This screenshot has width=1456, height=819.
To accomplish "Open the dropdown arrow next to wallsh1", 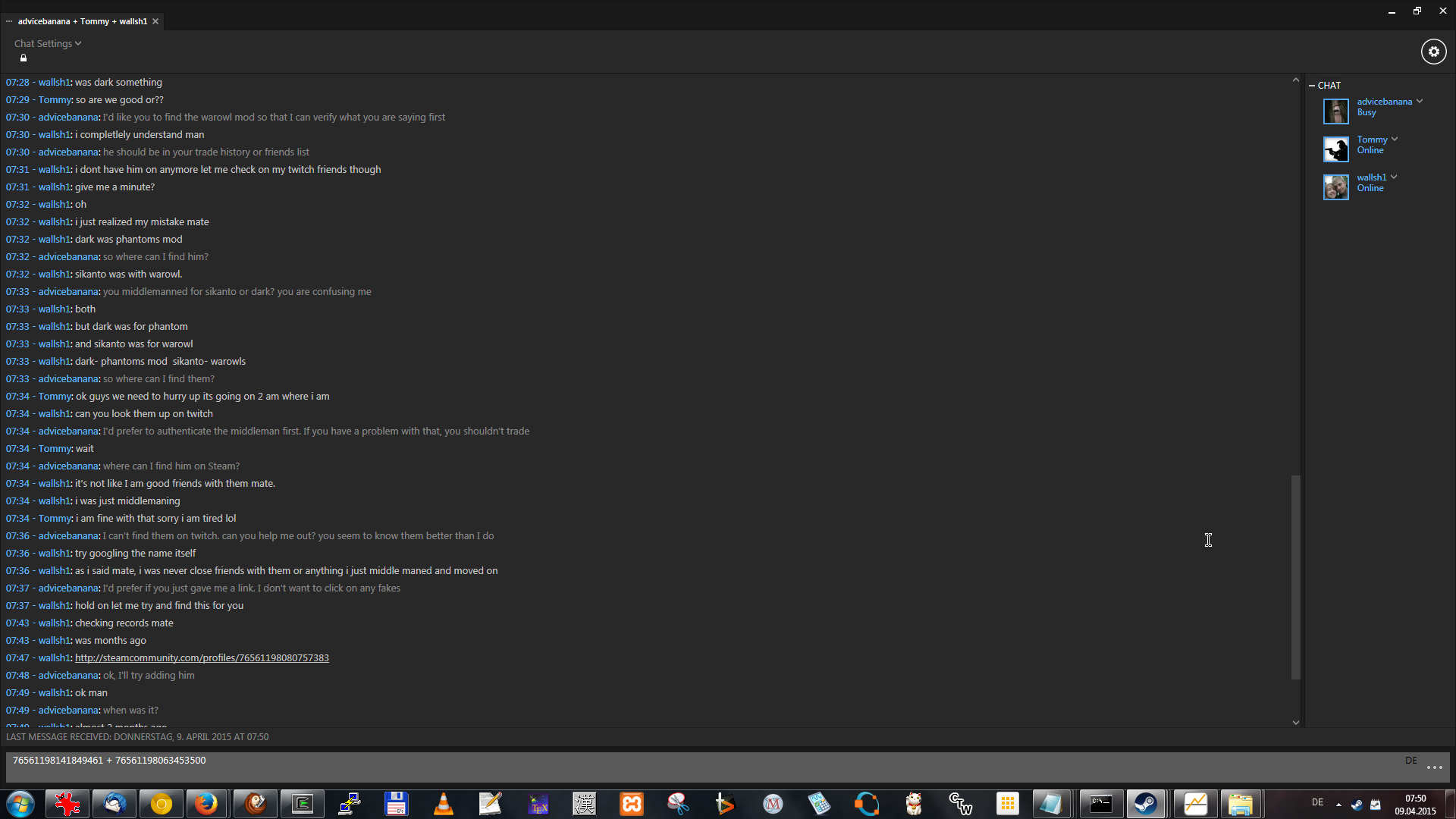I will click(1394, 177).
